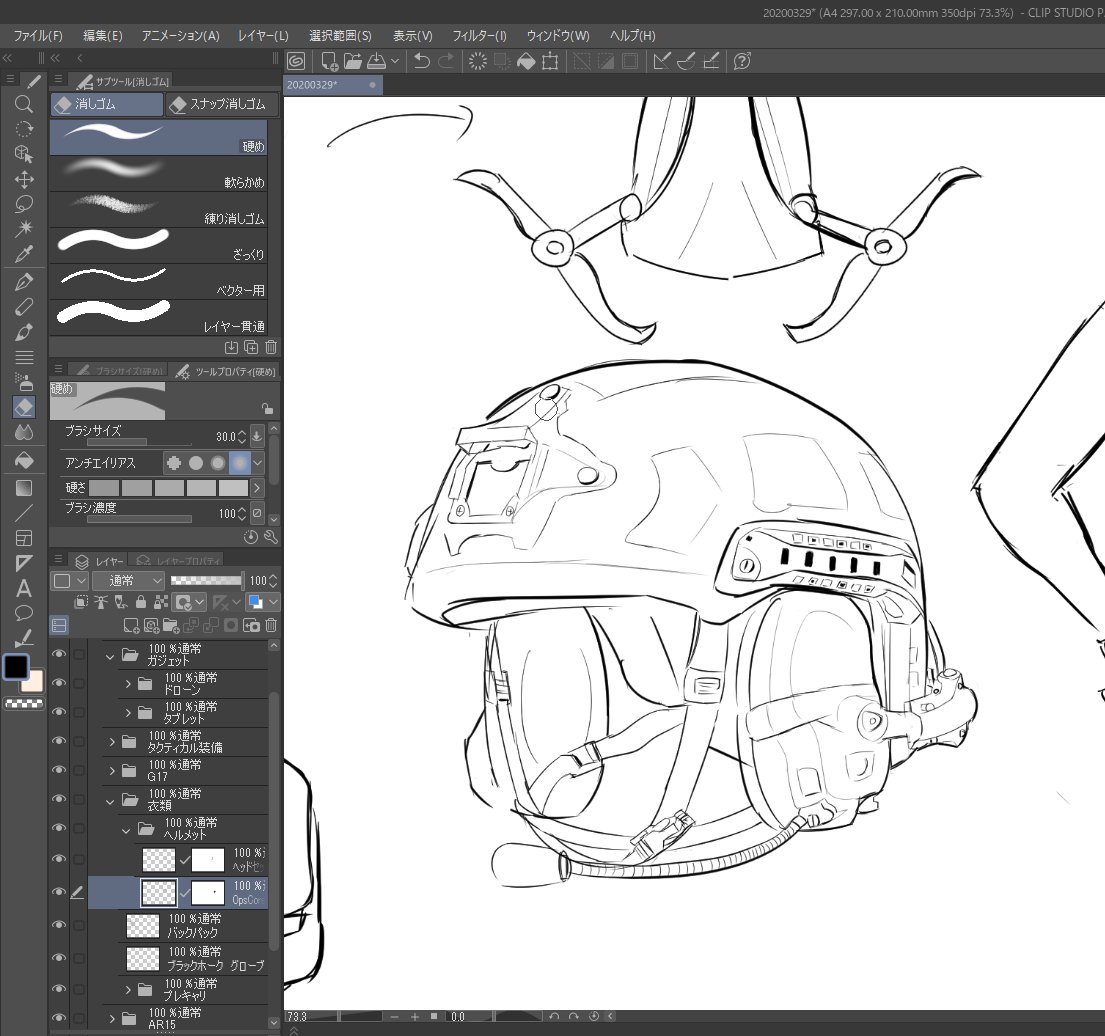Collapse the 衣類 folder

point(111,801)
